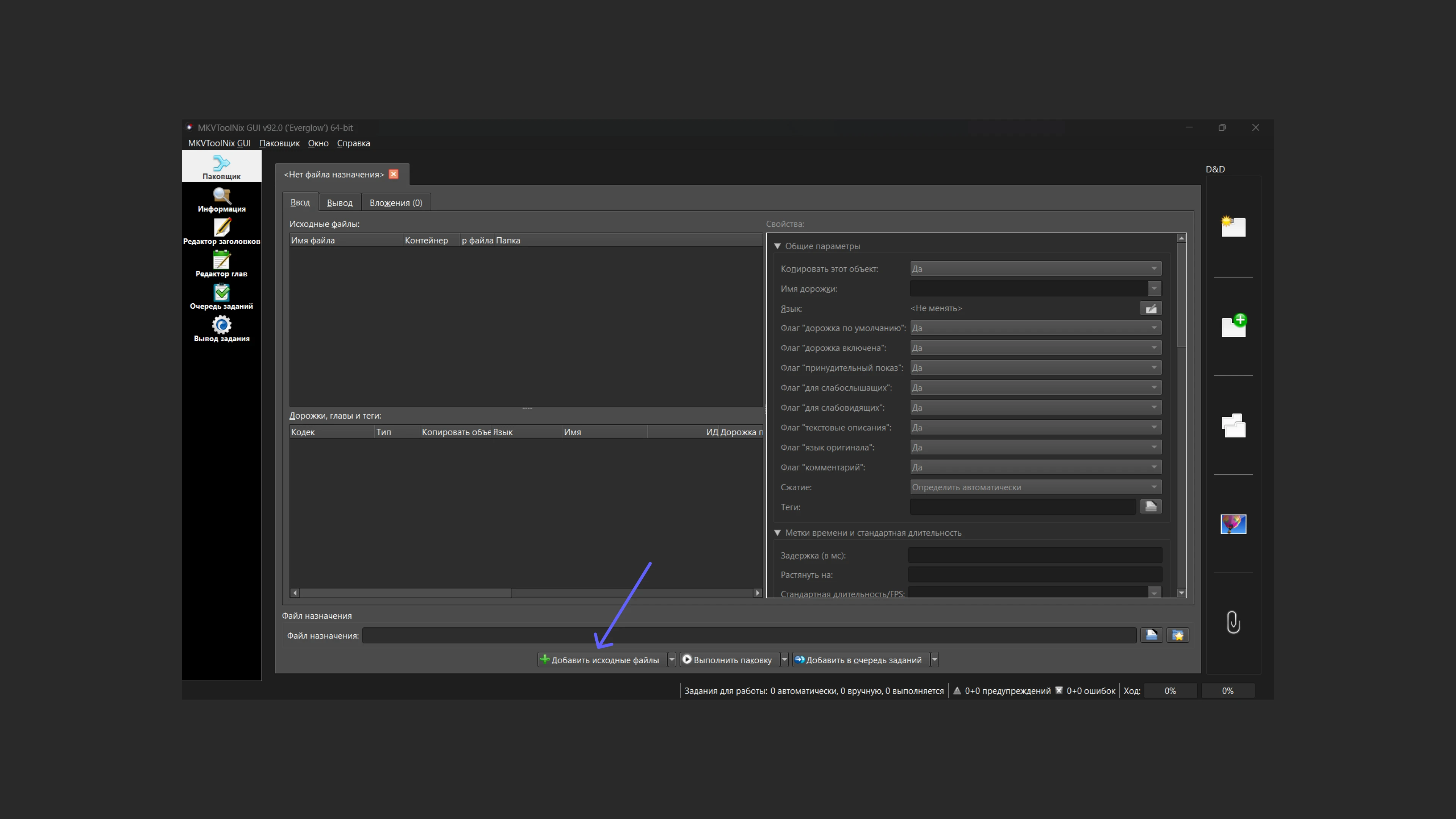
Task: Open dropdown arrow beside Выполнить паковку
Action: (x=784, y=660)
